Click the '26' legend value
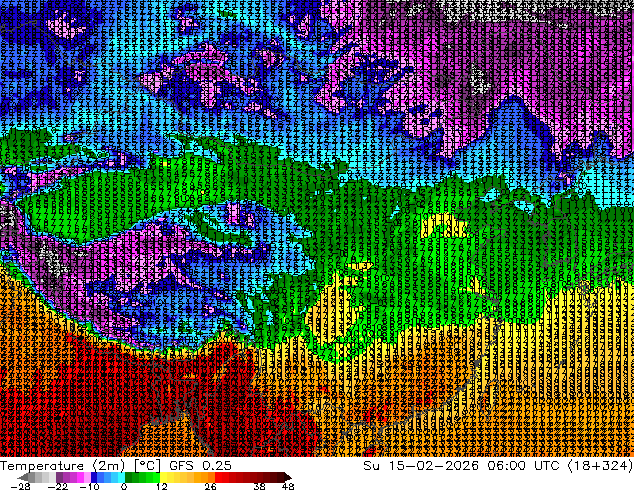The width and height of the screenshot is (634, 490). 210,486
